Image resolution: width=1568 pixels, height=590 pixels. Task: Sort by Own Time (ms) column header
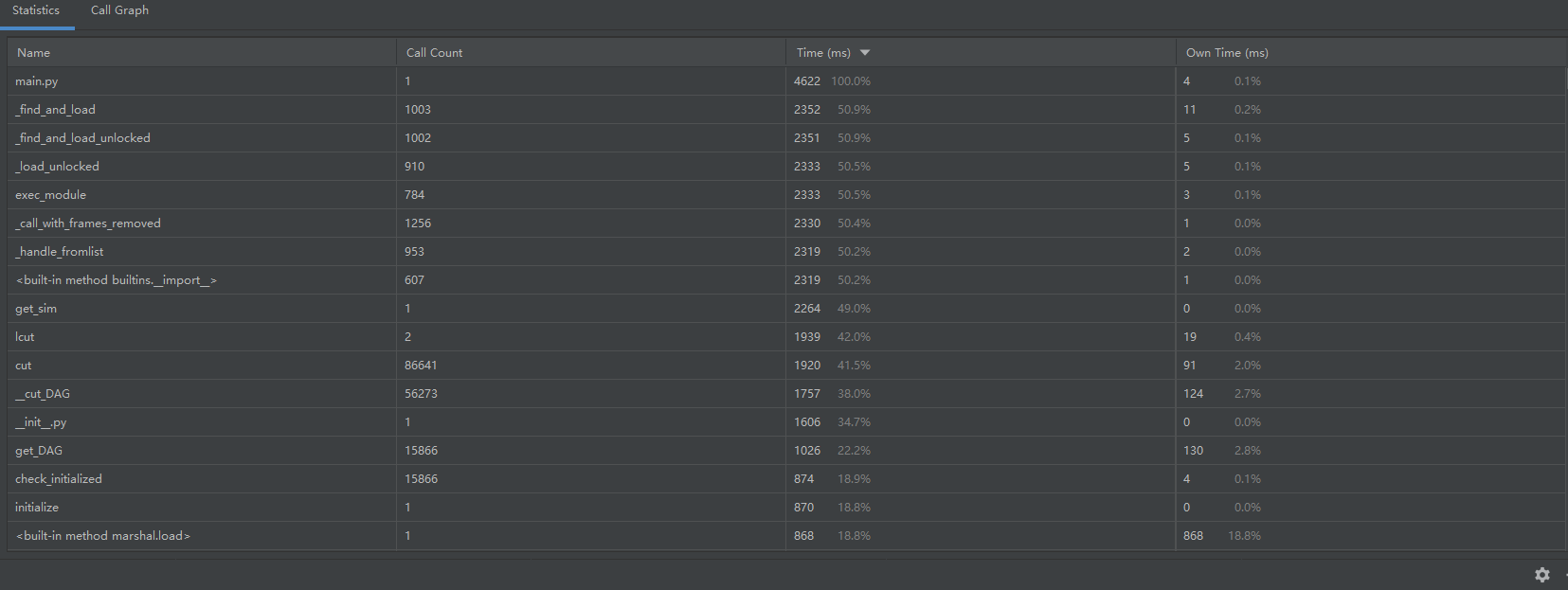[x=1227, y=53]
